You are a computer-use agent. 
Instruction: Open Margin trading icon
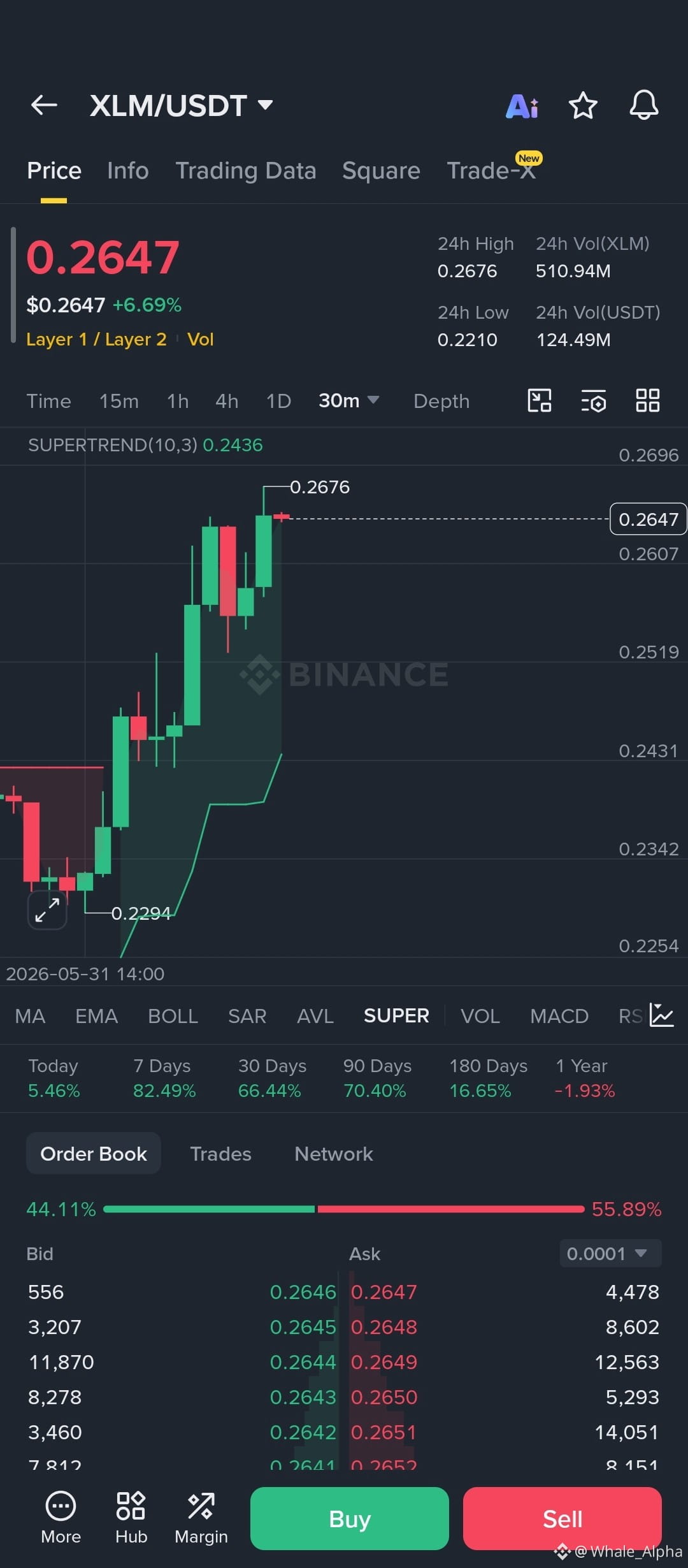tap(201, 1518)
